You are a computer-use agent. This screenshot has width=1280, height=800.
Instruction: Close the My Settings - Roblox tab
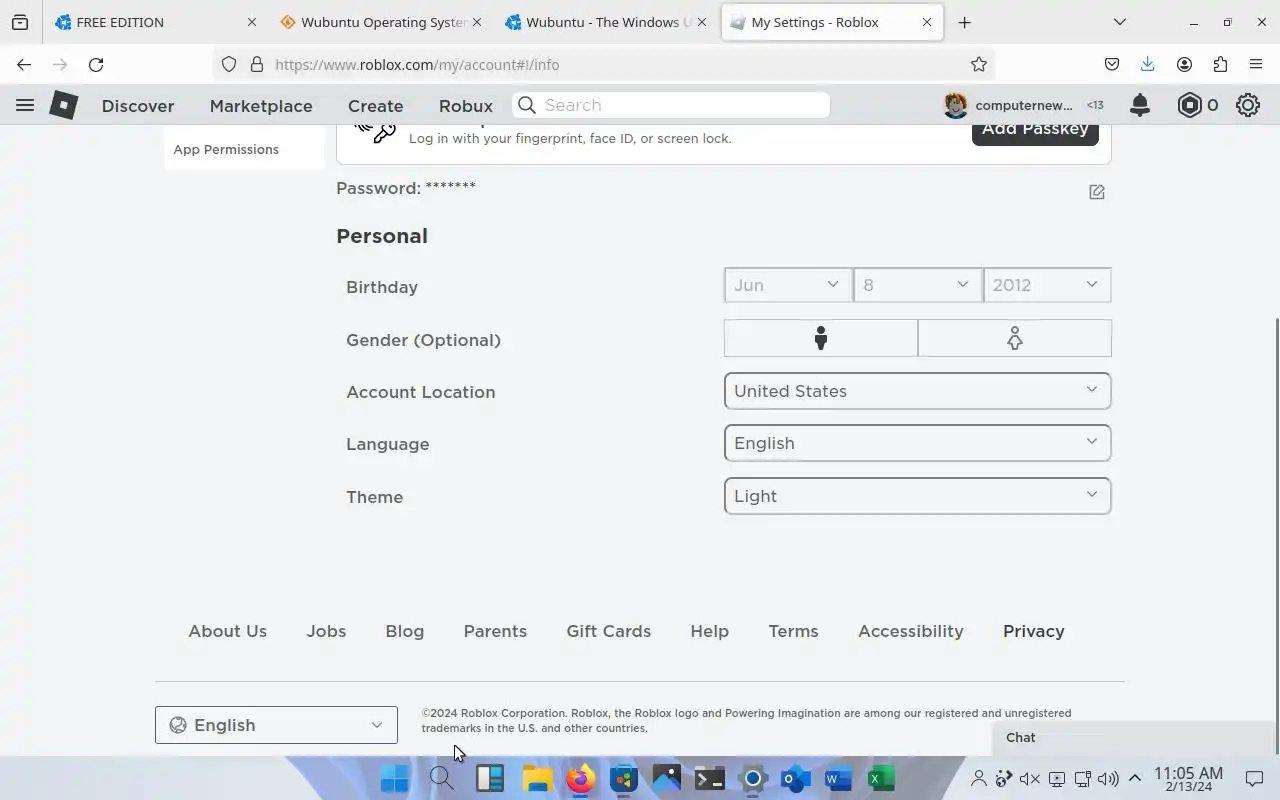926,22
